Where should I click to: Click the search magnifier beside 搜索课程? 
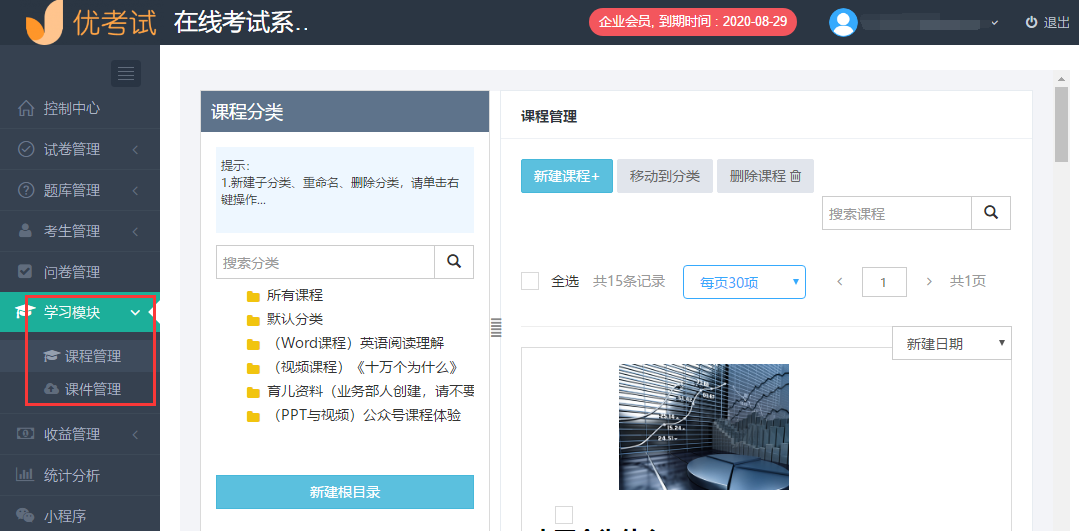[991, 213]
